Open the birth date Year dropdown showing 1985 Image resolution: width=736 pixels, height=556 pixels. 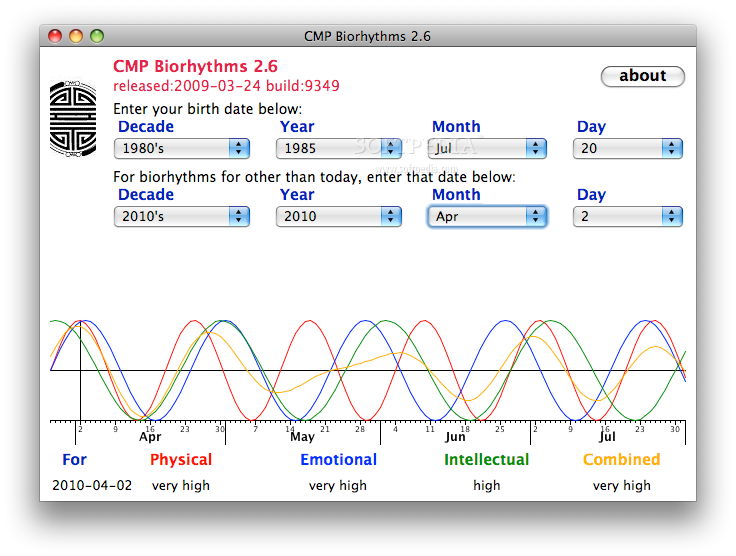click(x=338, y=148)
